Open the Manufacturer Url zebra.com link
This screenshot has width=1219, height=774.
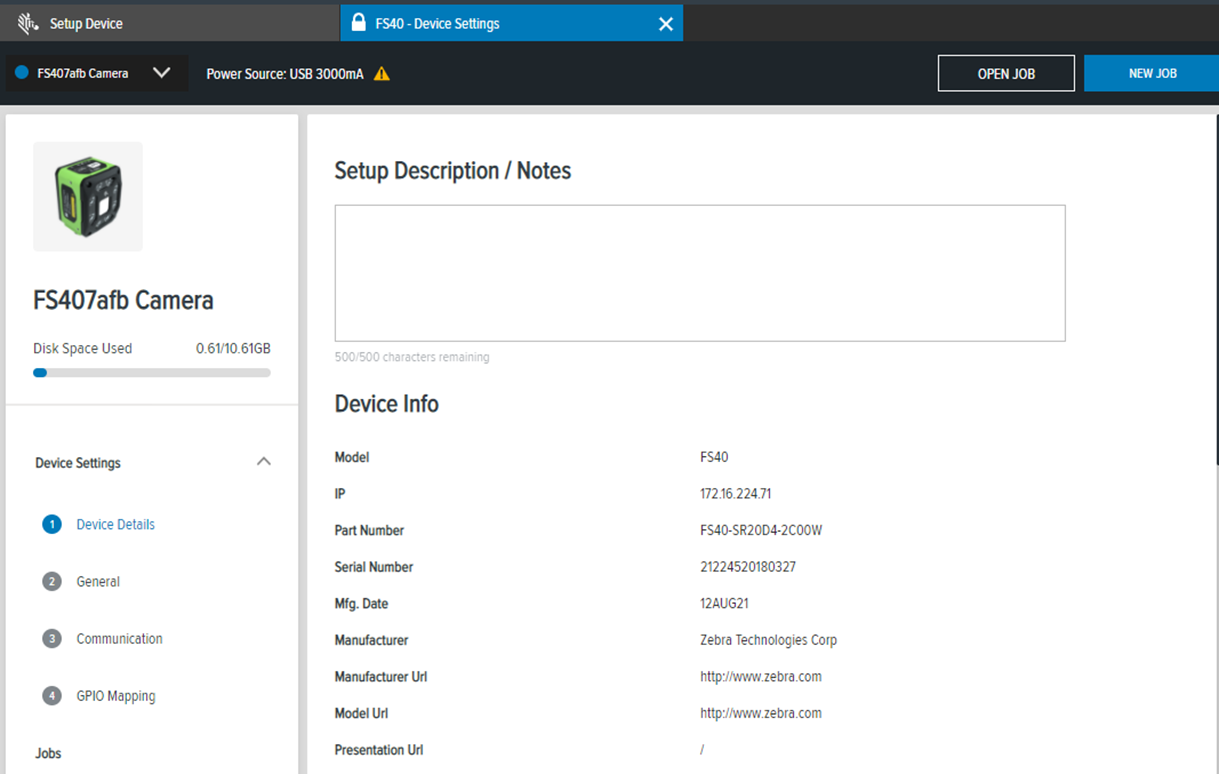click(x=760, y=676)
